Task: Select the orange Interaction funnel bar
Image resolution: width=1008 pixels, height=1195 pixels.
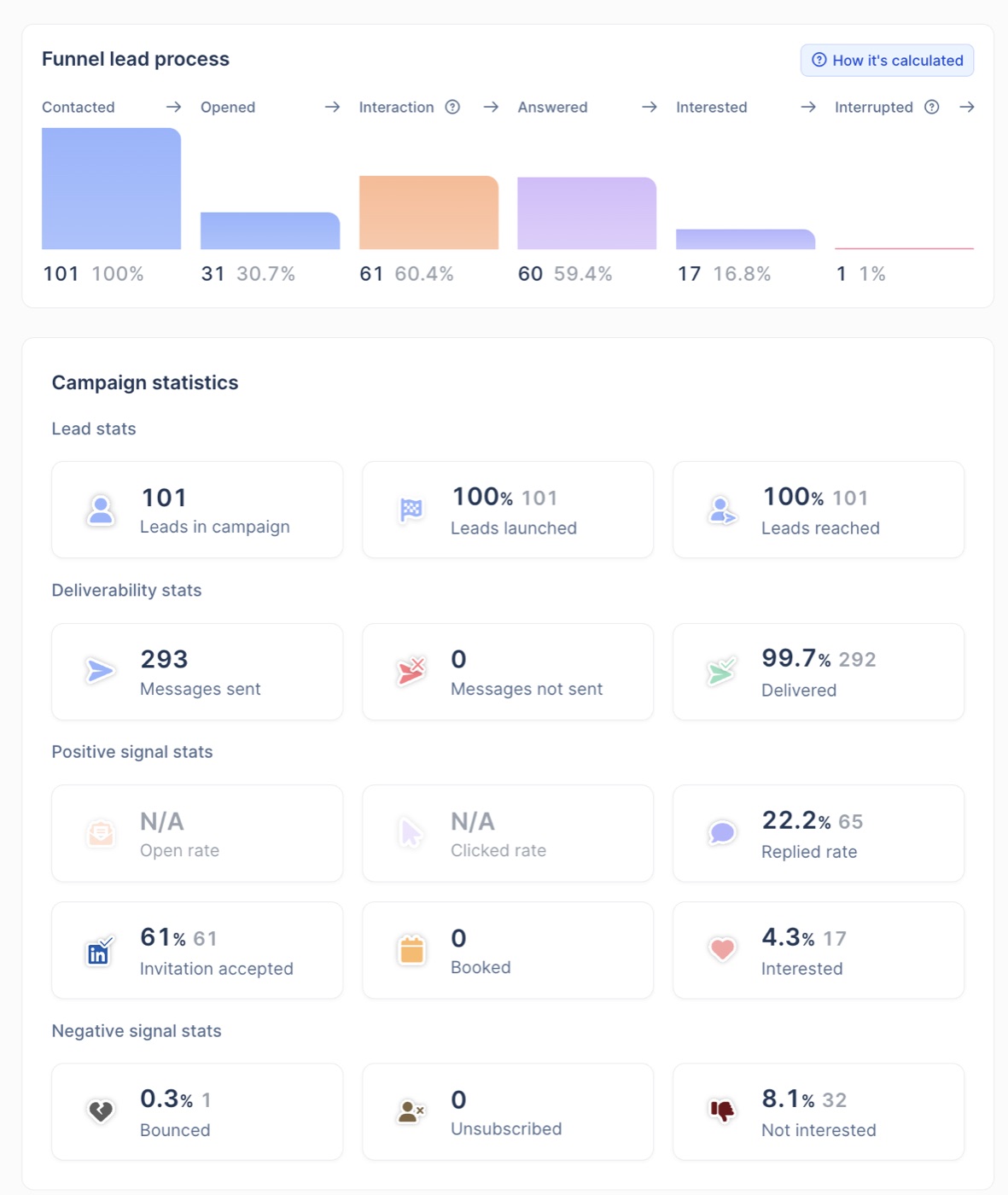Action: point(428,213)
